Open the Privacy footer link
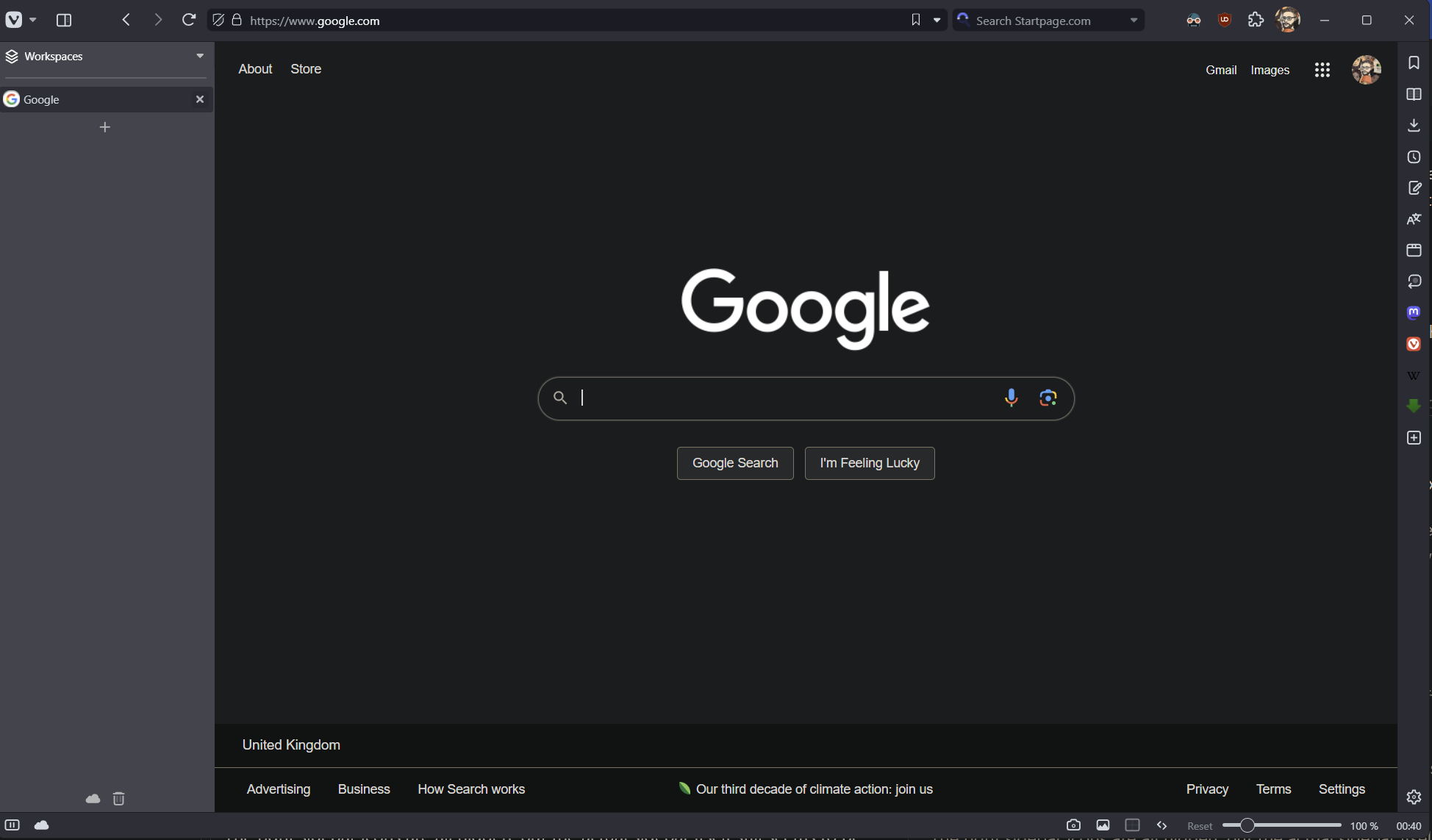Screen dimensions: 1432x840 click(x=1207, y=789)
